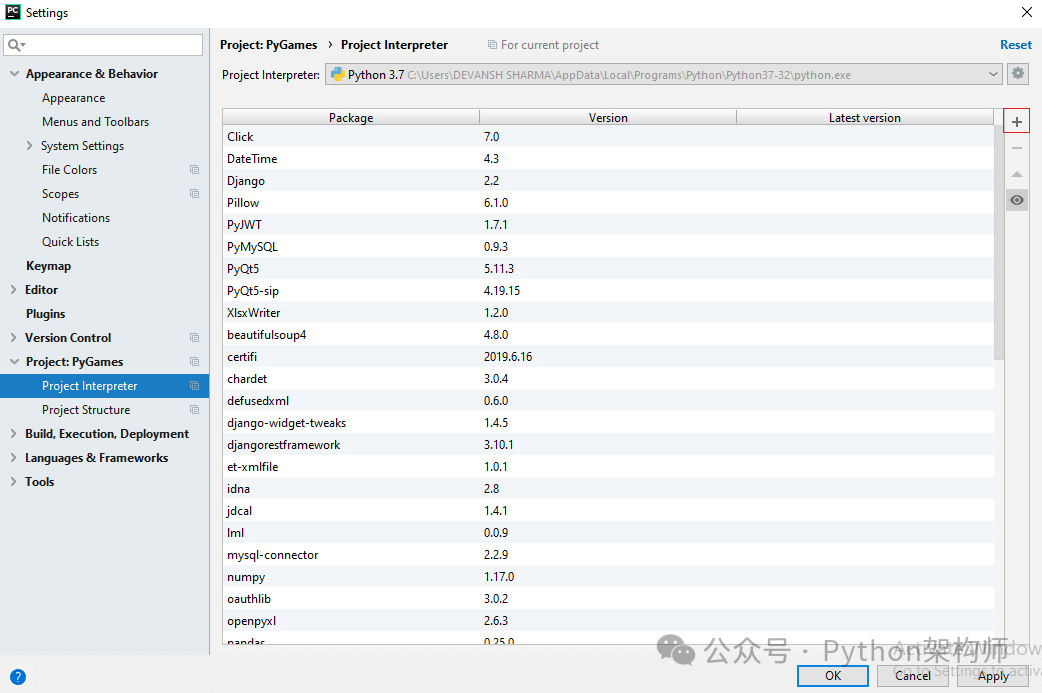Expand the System Settings node
Viewport: 1042px width, 693px height.
pyautogui.click(x=29, y=146)
